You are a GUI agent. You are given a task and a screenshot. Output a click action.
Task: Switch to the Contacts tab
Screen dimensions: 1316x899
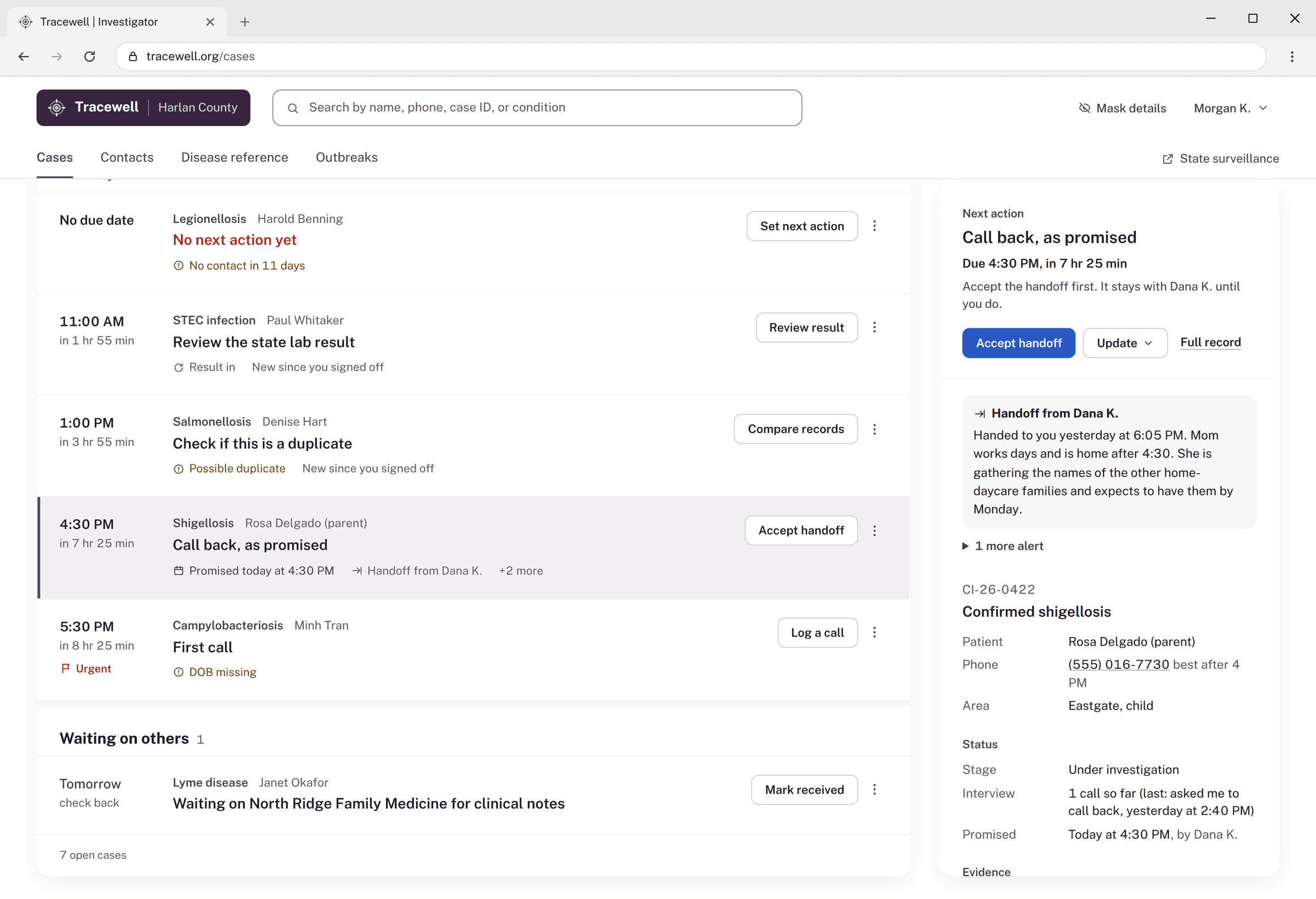127,157
